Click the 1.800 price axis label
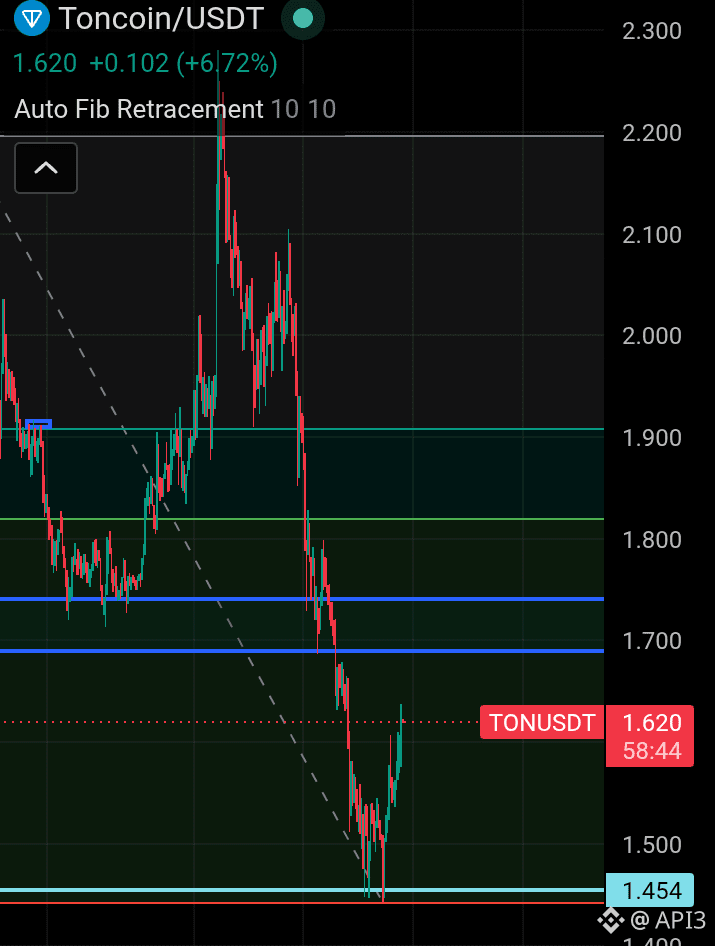 [x=652, y=540]
